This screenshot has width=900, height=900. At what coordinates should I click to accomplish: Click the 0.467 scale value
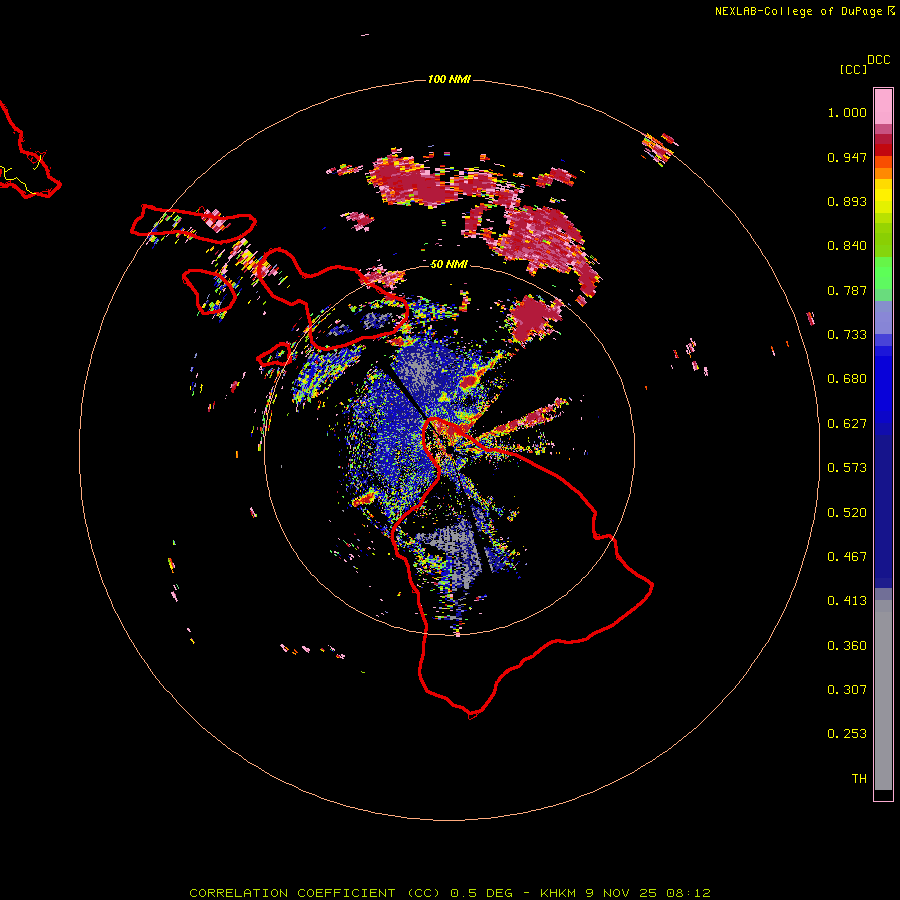[x=847, y=557]
